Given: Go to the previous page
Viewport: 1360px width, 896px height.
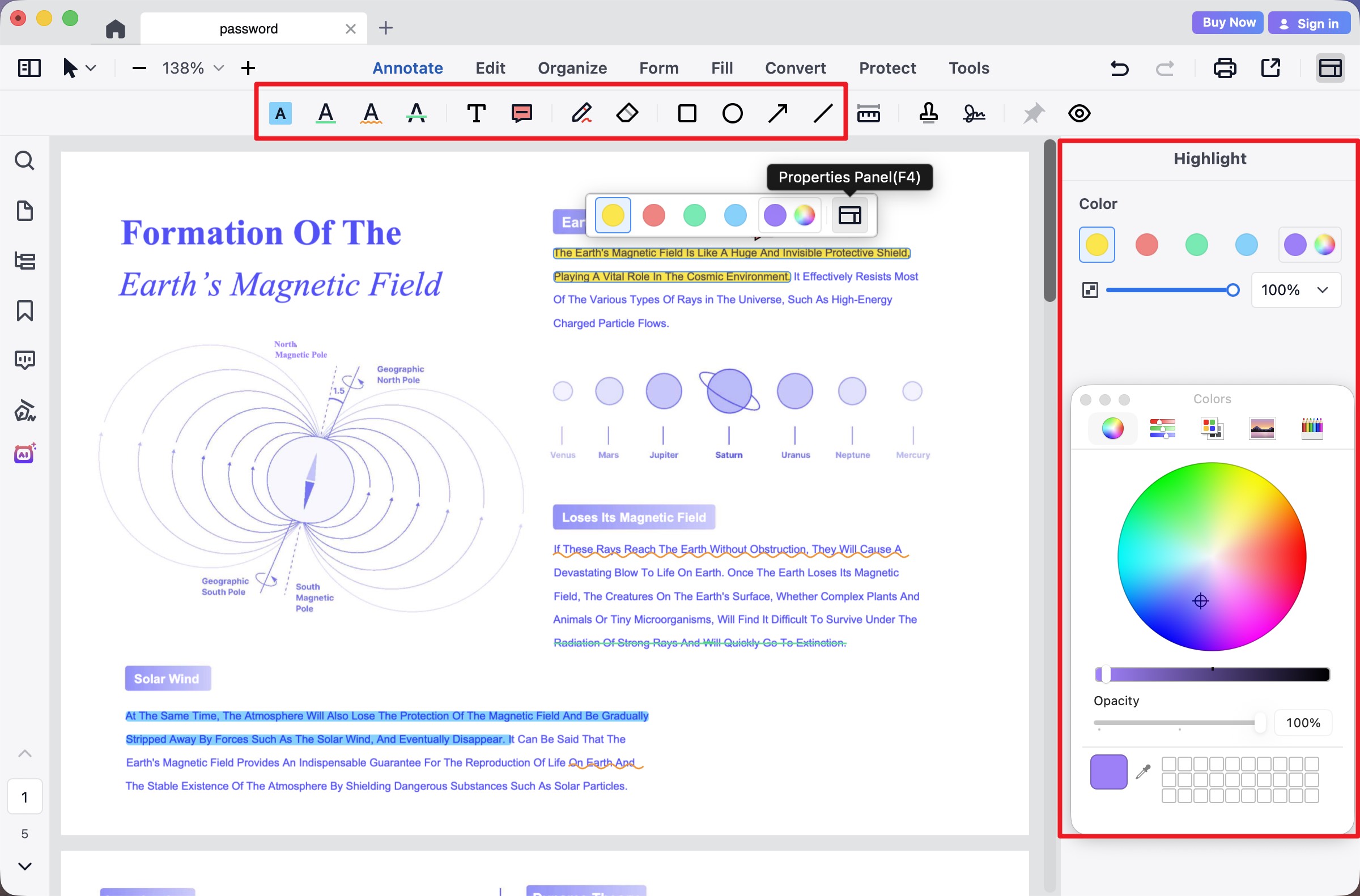Looking at the screenshot, I should tap(24, 753).
